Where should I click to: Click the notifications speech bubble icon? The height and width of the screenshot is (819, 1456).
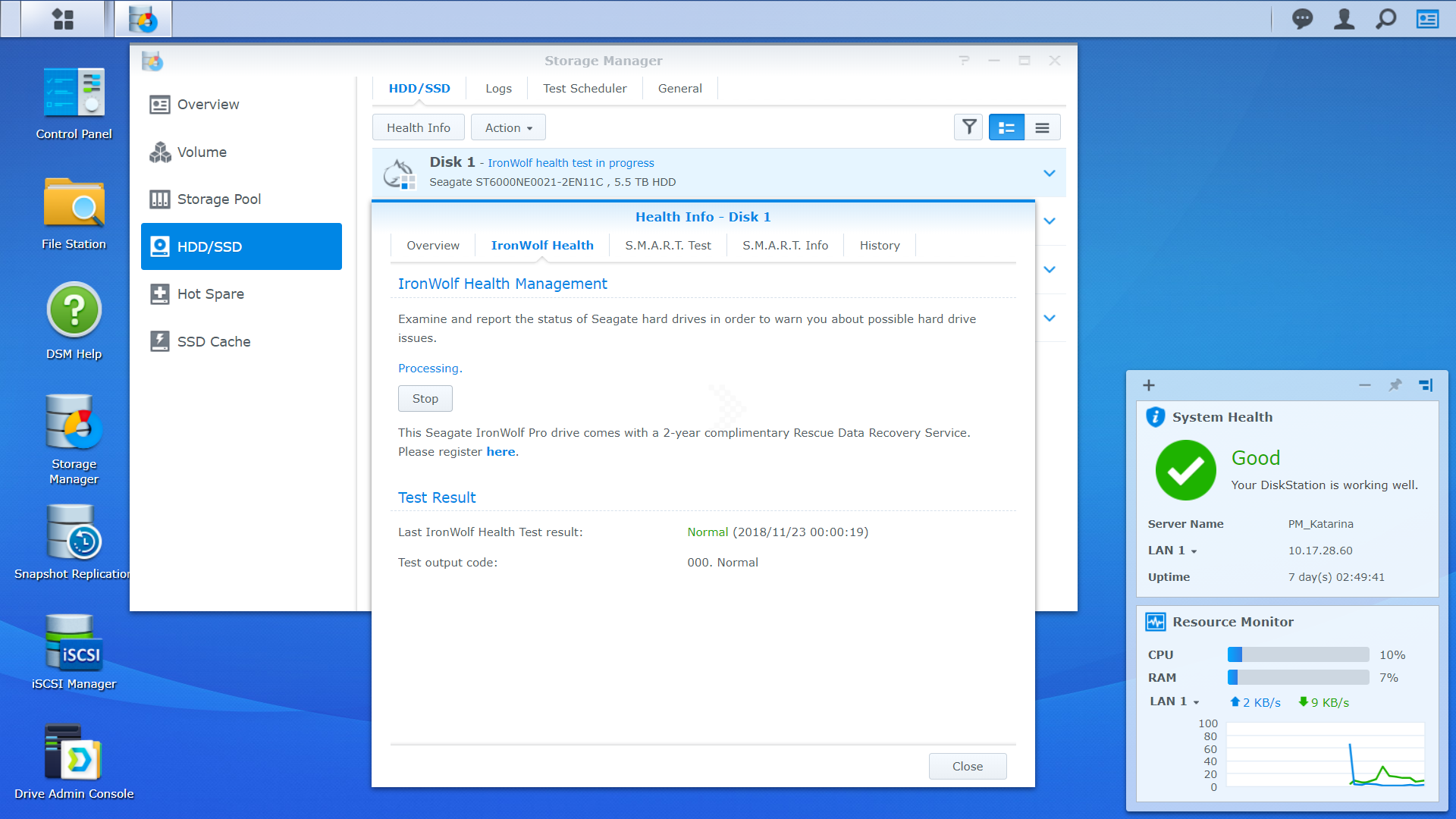click(1302, 19)
